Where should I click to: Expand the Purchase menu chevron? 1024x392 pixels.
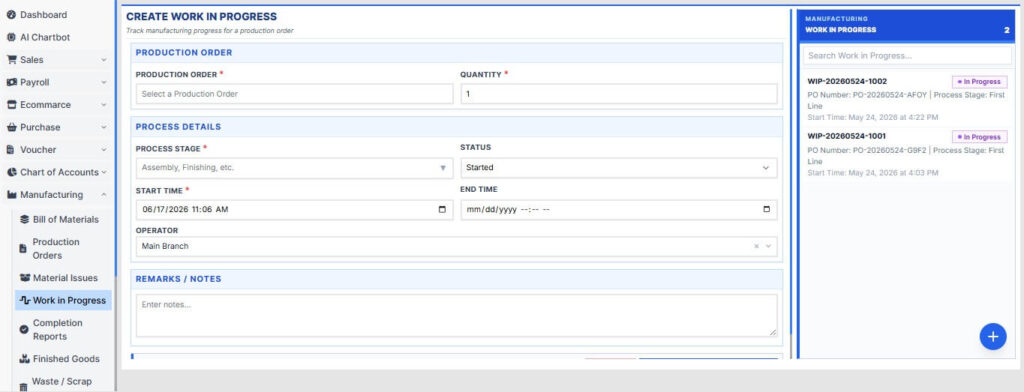coord(104,127)
